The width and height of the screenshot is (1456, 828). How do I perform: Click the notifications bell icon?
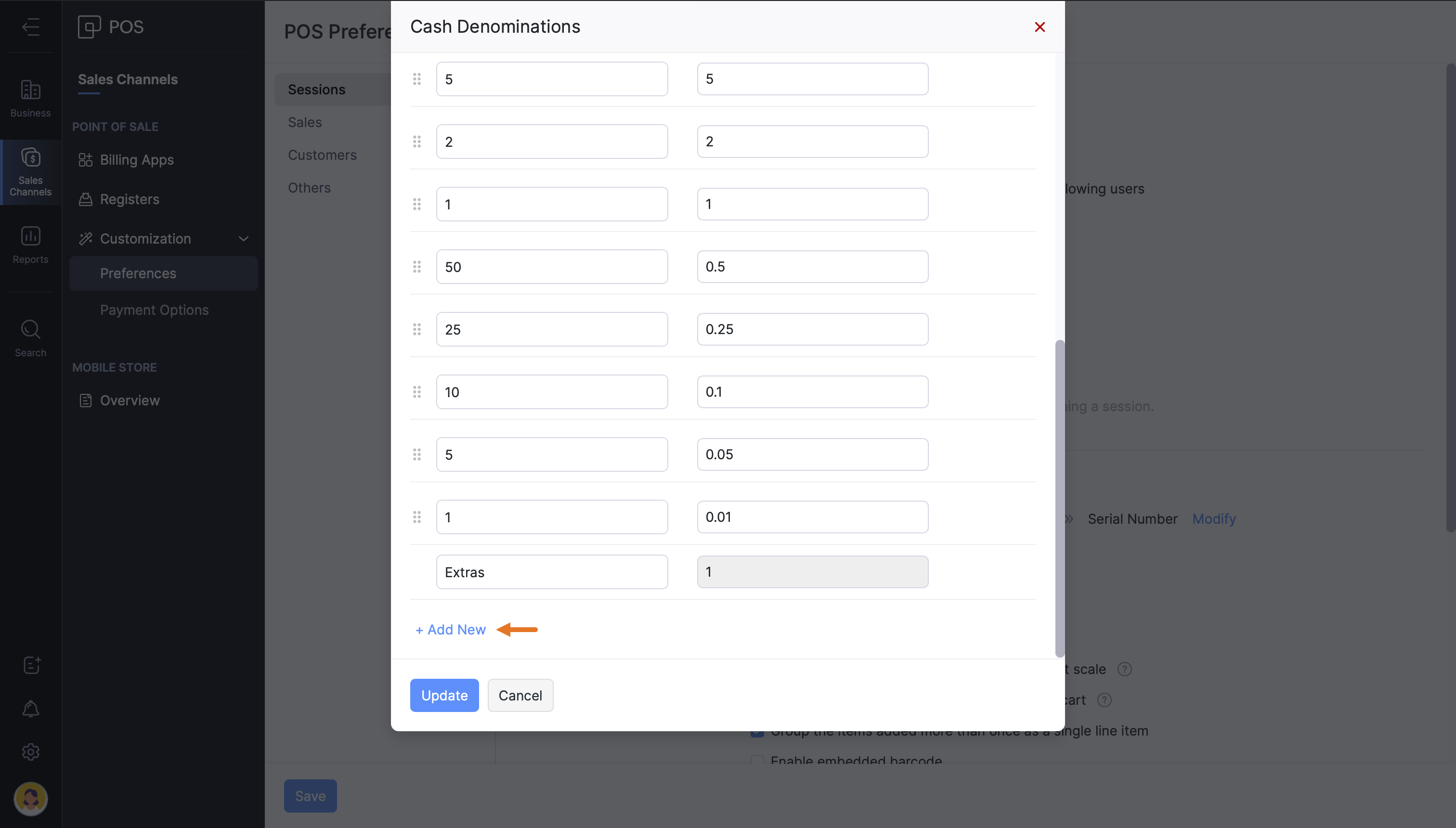(31, 709)
